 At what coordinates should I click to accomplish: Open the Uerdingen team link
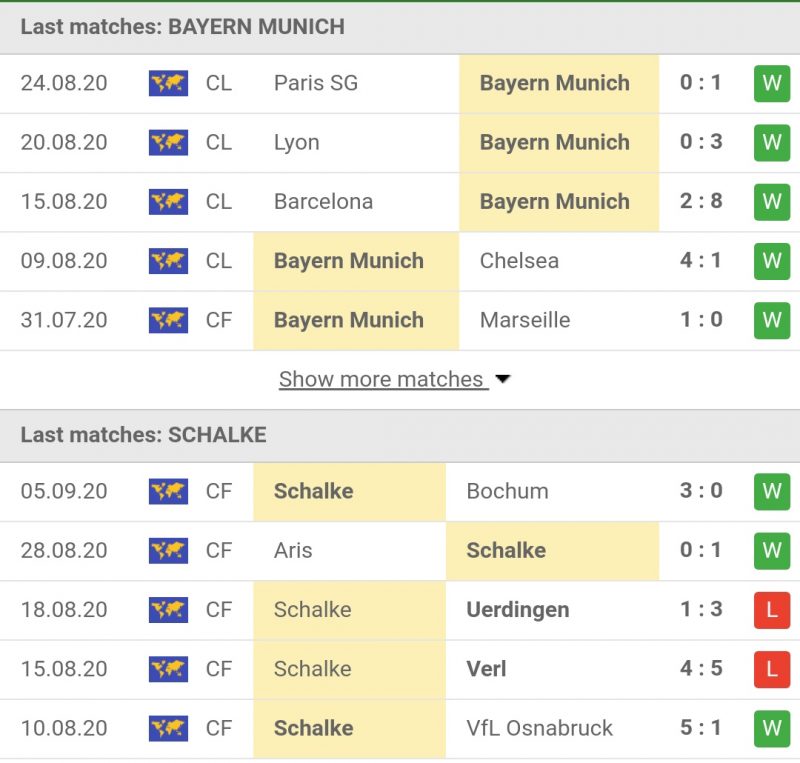coord(518,609)
